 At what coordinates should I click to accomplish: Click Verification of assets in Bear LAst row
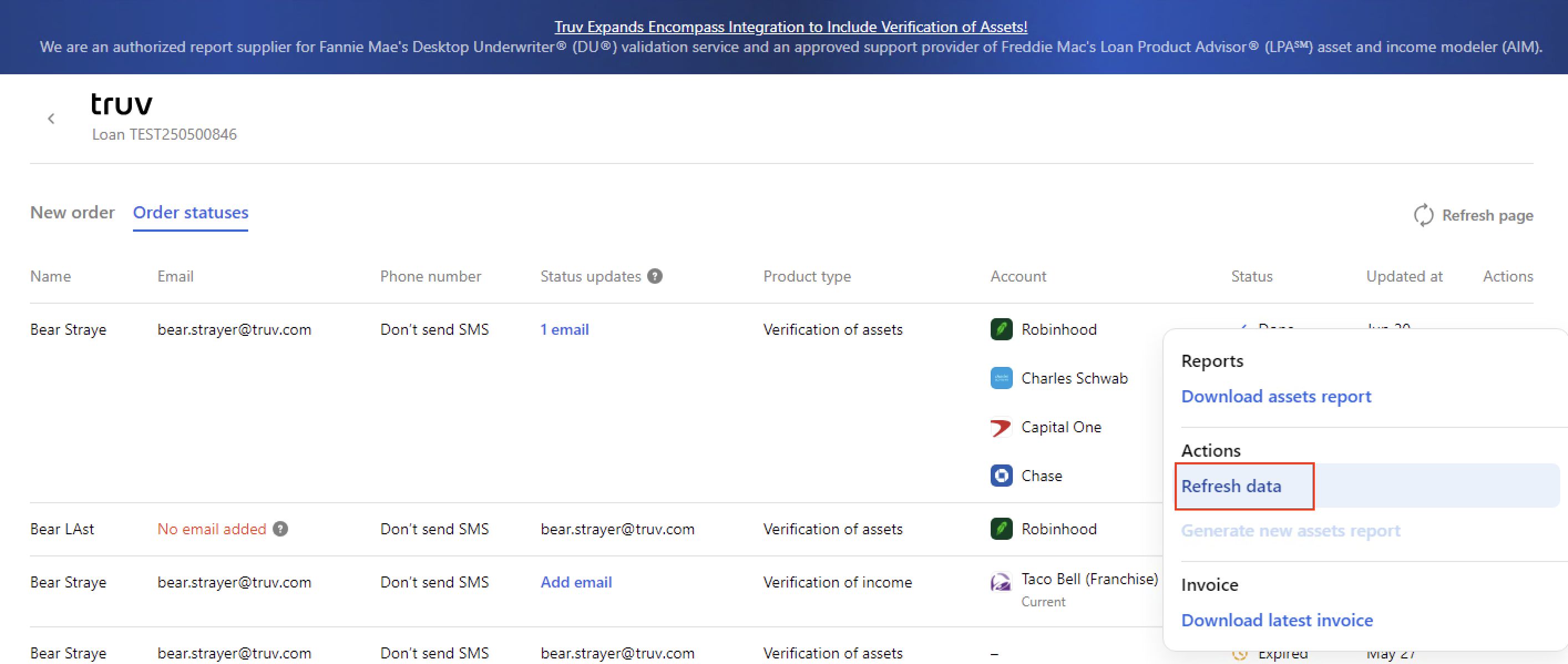click(833, 529)
